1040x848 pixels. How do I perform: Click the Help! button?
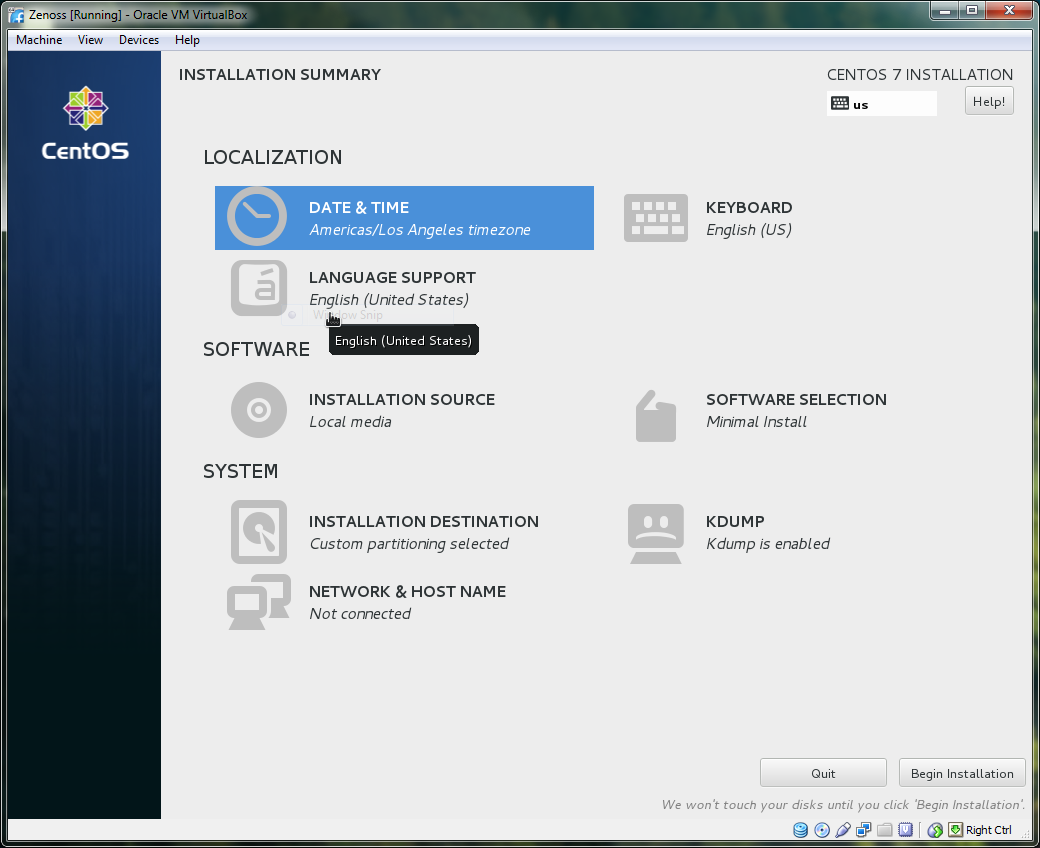click(x=988, y=101)
